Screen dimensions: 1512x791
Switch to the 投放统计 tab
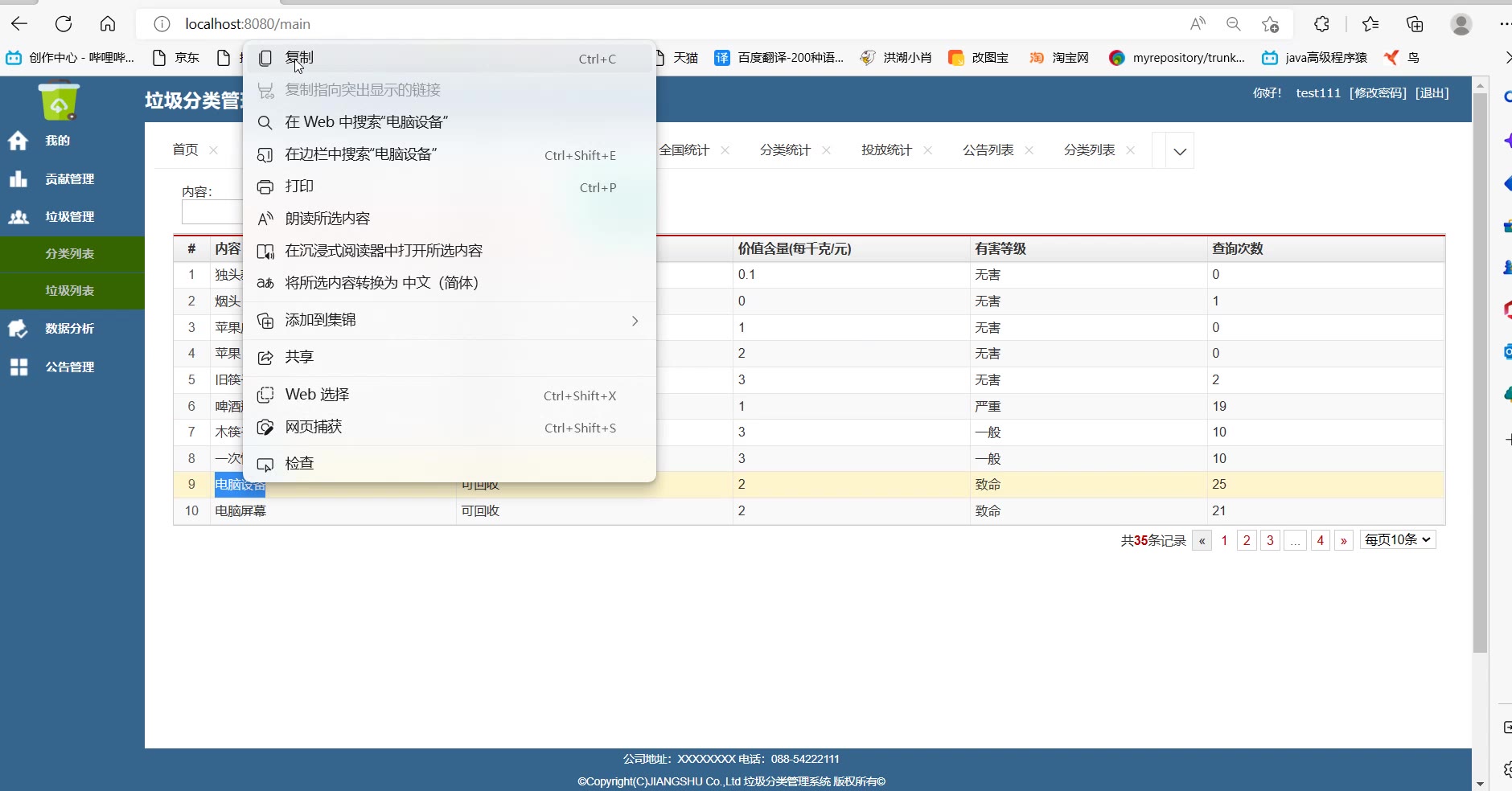pos(886,150)
